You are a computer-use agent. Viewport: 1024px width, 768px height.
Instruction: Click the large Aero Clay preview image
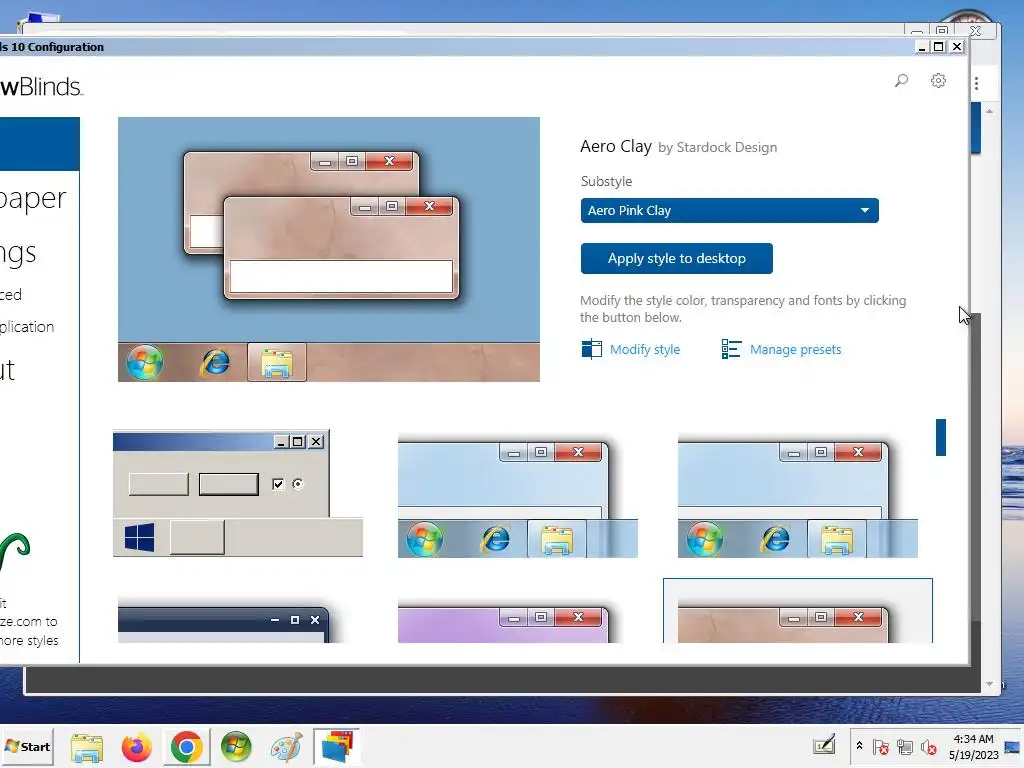click(x=328, y=249)
